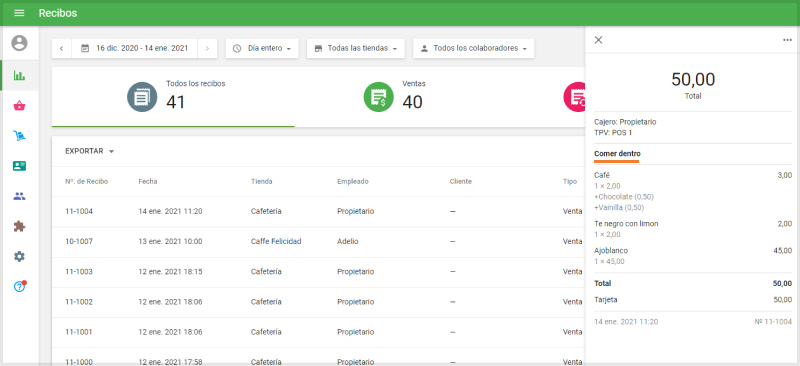Open the date range picker 16 dic. 2020
The width and height of the screenshot is (800, 366).
(x=135, y=48)
